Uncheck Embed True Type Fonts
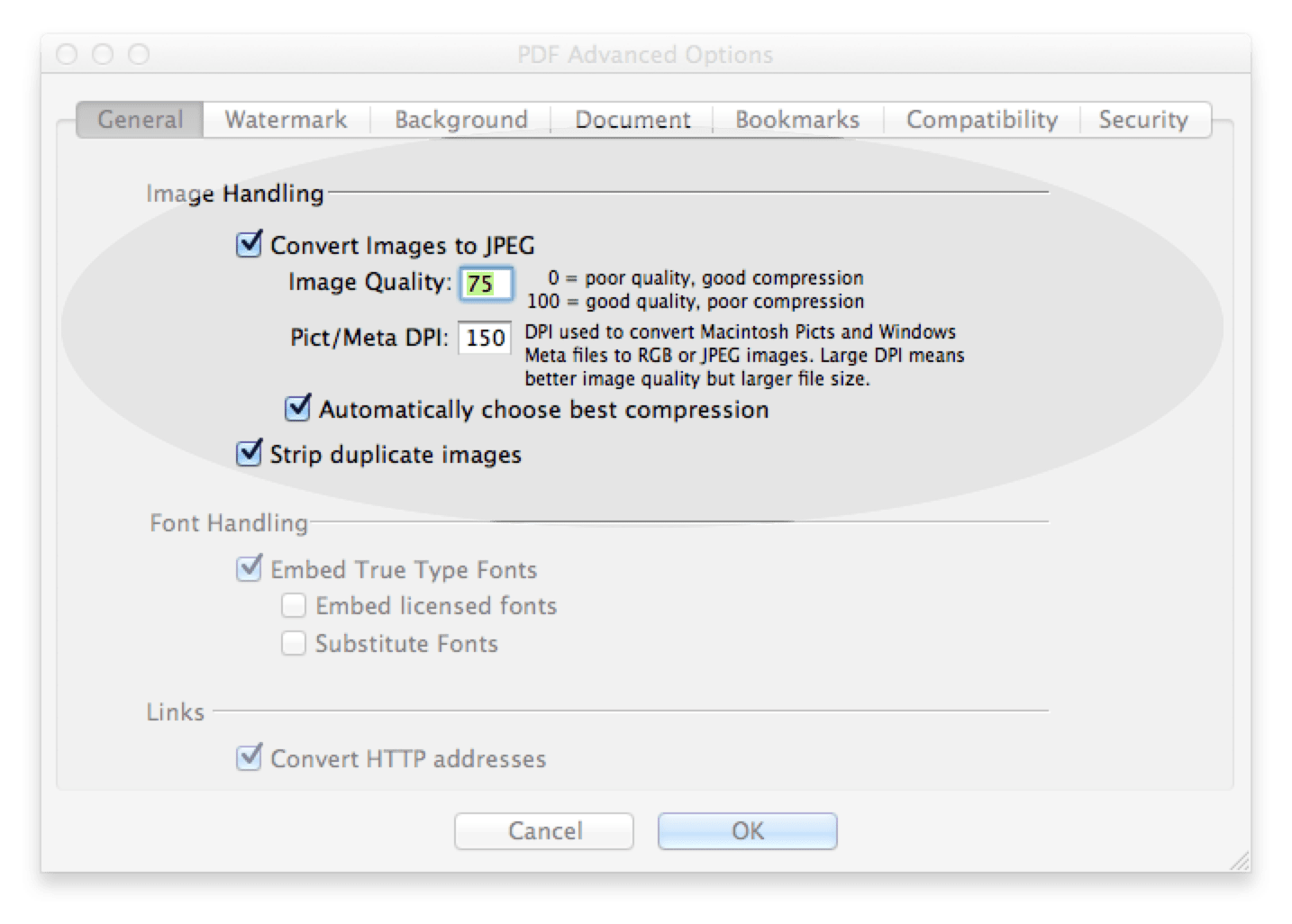1292x924 pixels. pyautogui.click(x=250, y=568)
